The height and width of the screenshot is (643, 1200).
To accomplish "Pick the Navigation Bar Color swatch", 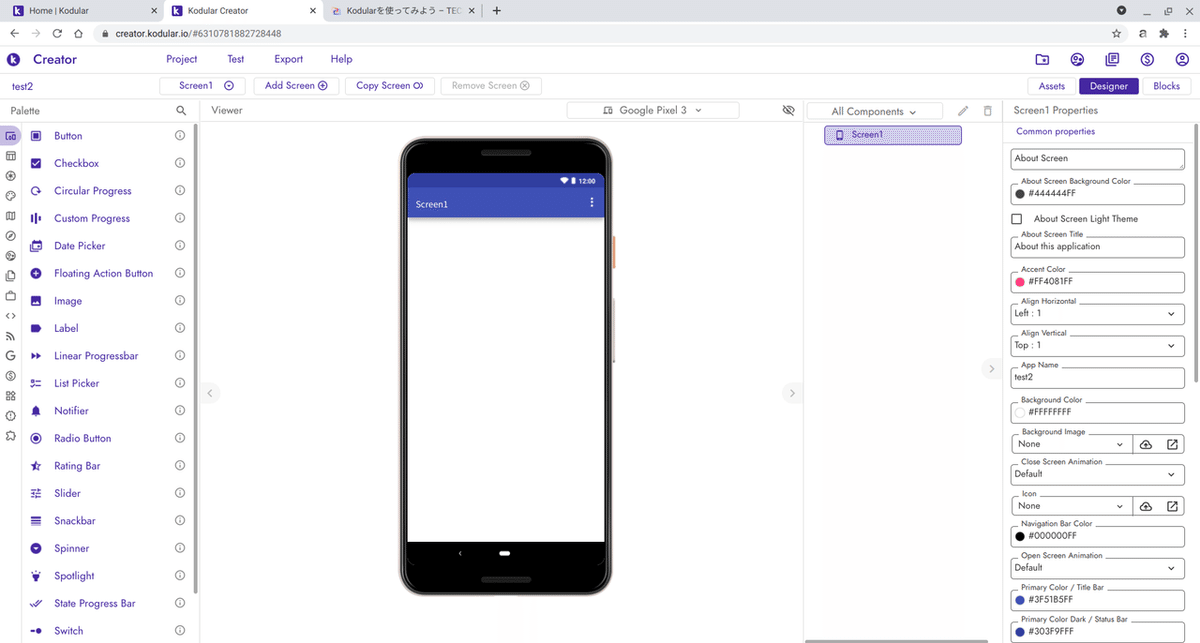I will pyautogui.click(x=1020, y=536).
